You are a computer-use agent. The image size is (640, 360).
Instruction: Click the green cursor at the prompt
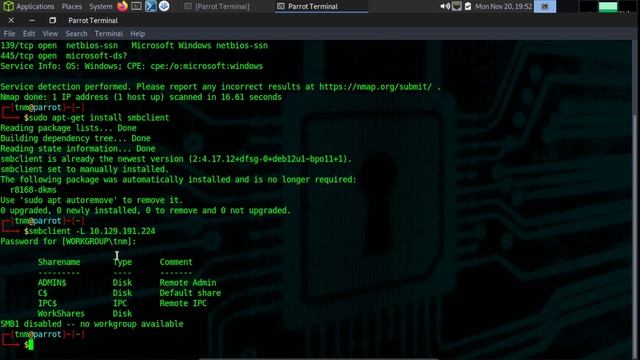point(31,345)
